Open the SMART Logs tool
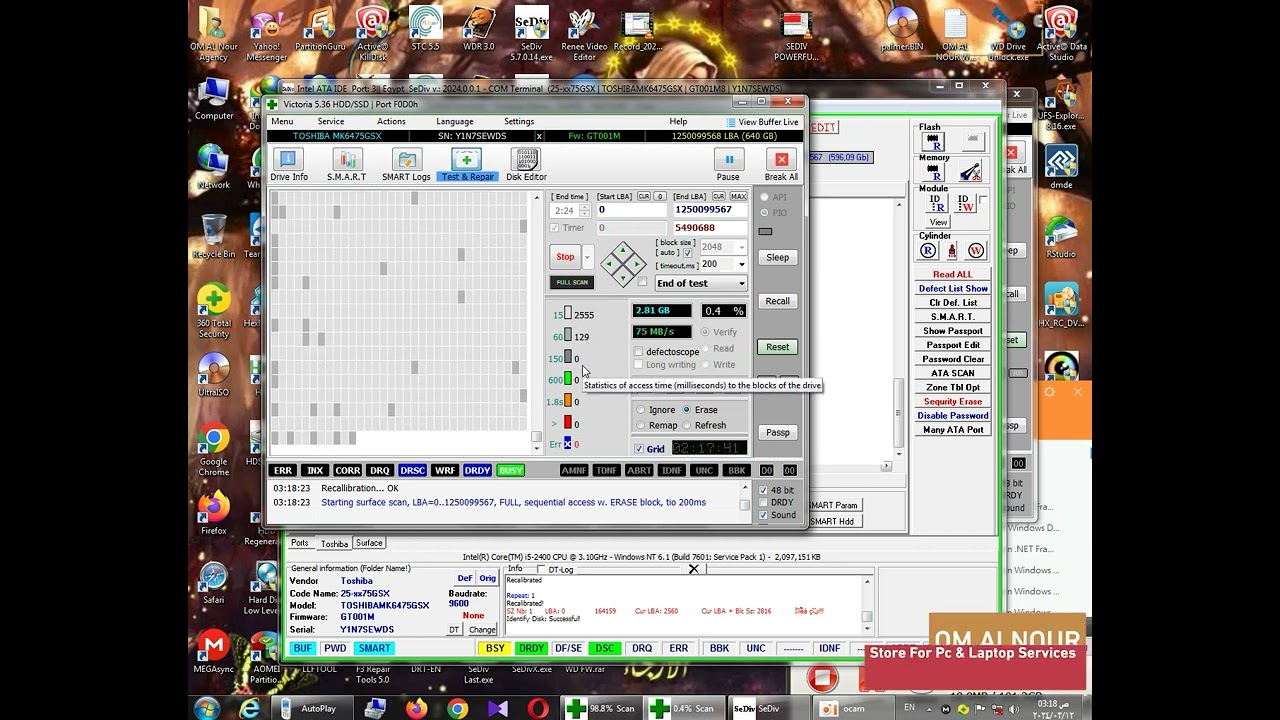This screenshot has height=720, width=1280. click(x=406, y=165)
